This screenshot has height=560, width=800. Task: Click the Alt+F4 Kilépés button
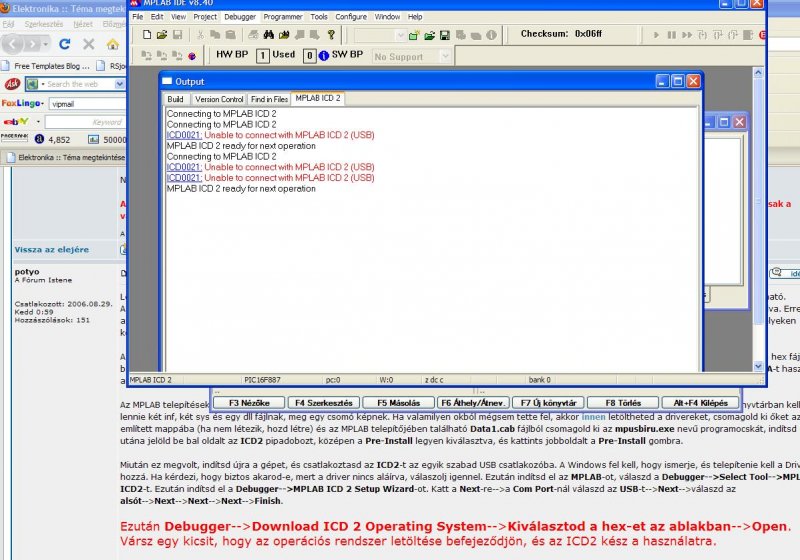[x=701, y=403]
